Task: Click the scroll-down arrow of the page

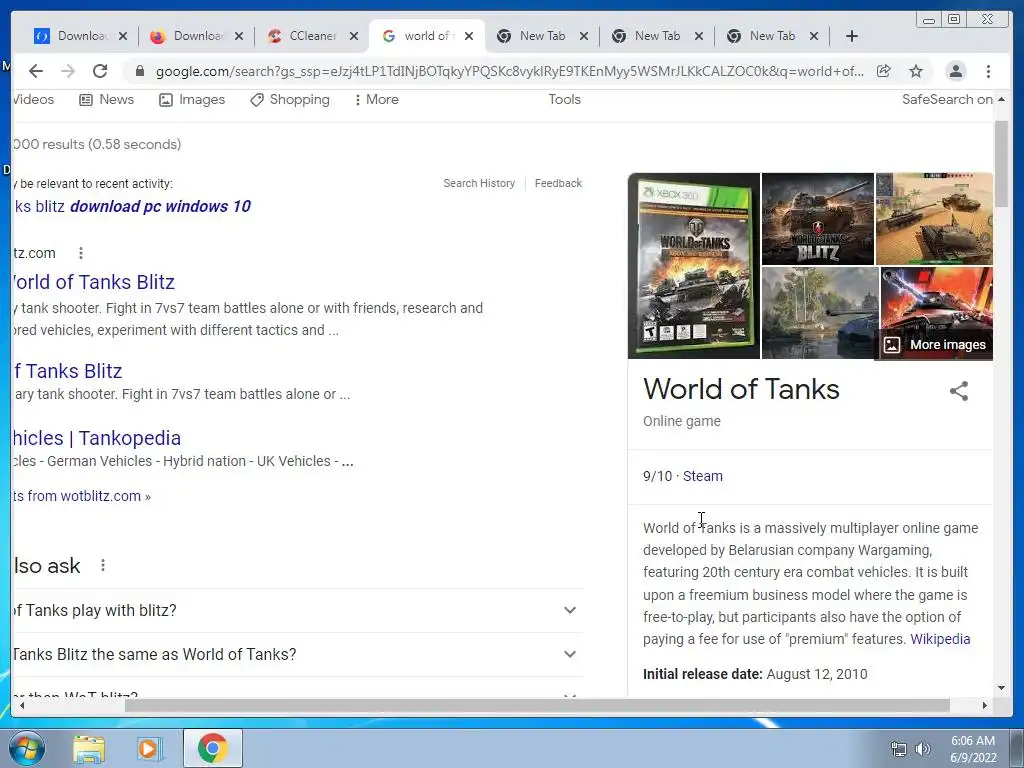Action: click(1001, 688)
